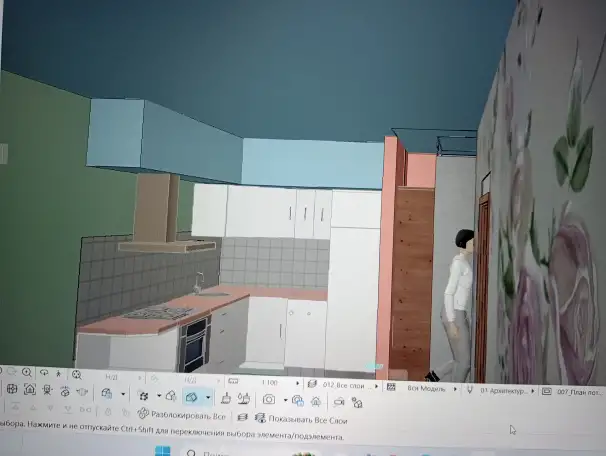Screen dimensions: 606x456
Task: Open the '01 Архитектур...' pen set menu
Action: click(502, 391)
